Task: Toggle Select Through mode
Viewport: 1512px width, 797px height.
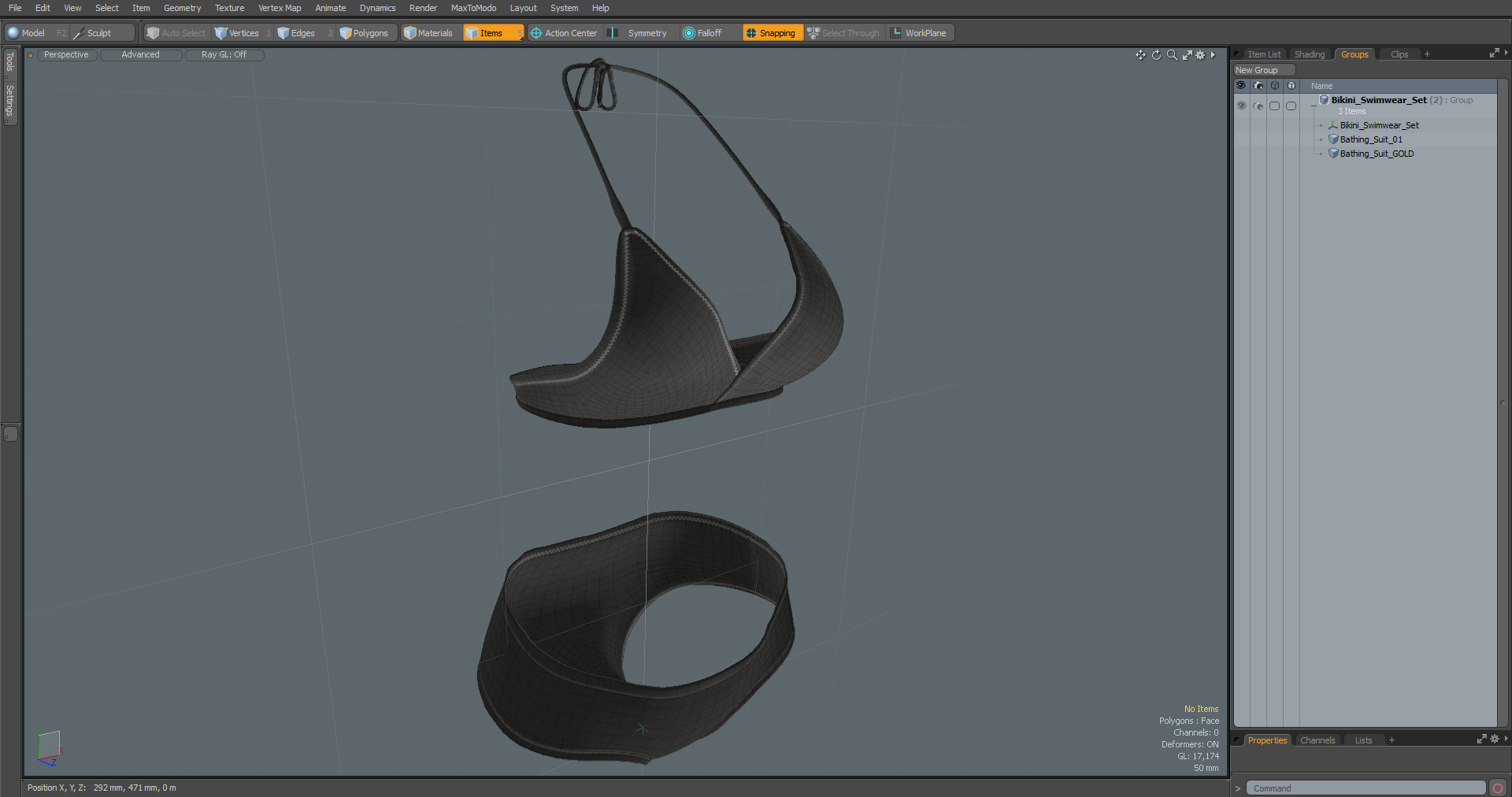Action: point(844,33)
